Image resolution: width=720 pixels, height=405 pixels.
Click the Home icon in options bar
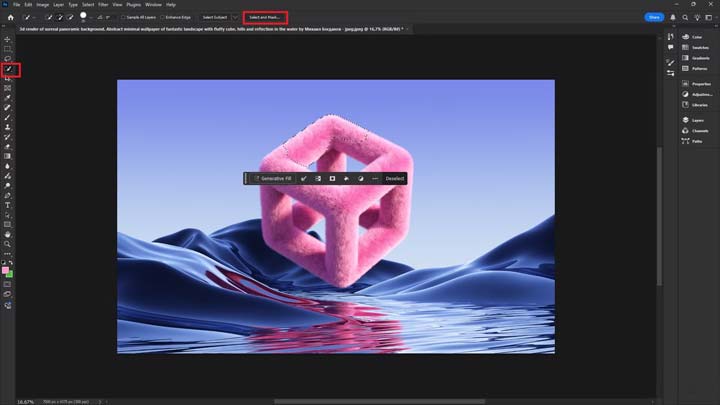10,17
